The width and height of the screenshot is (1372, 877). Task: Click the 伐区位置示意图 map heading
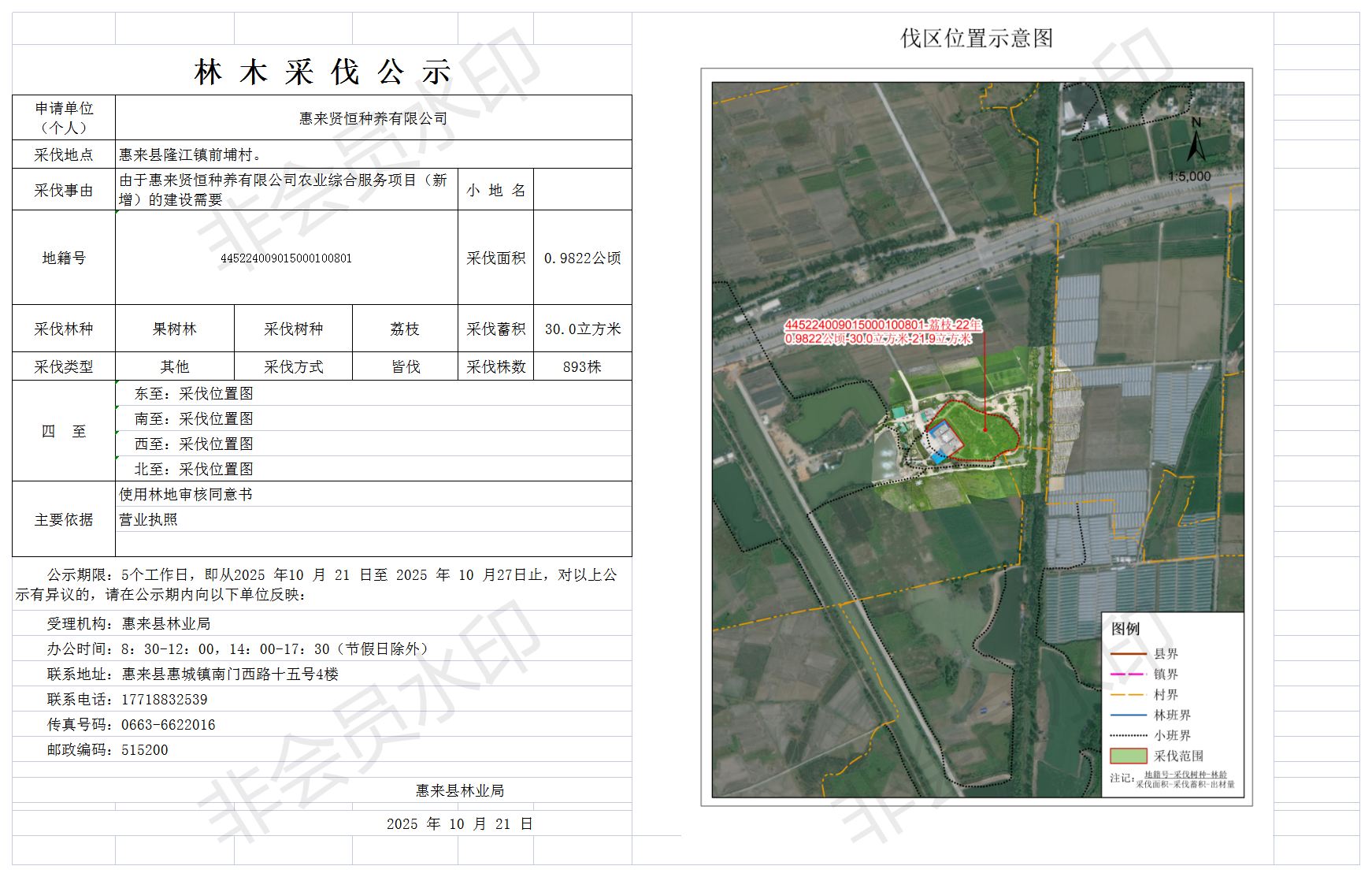[977, 38]
